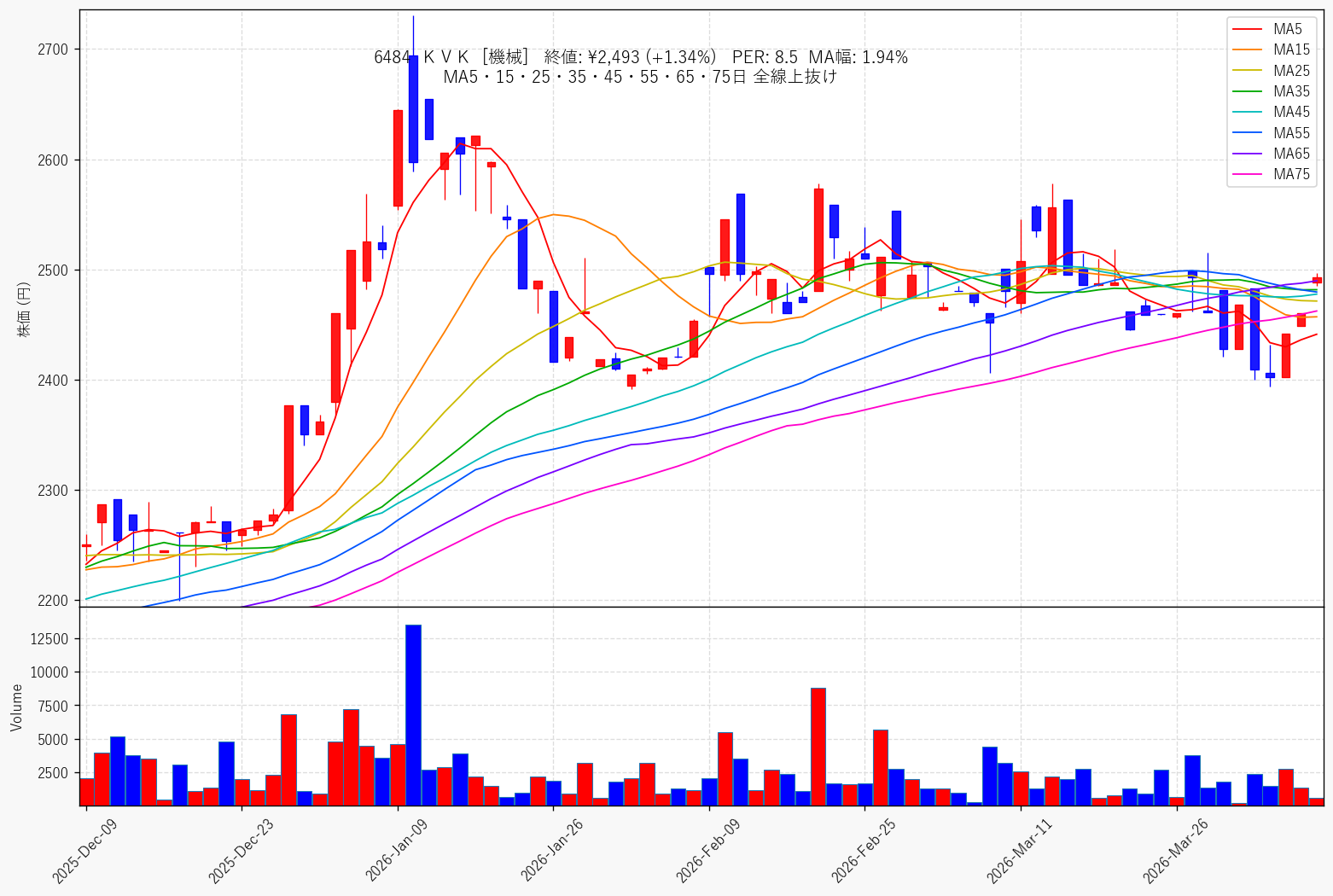Click the 2700 price axis tick

click(53, 49)
